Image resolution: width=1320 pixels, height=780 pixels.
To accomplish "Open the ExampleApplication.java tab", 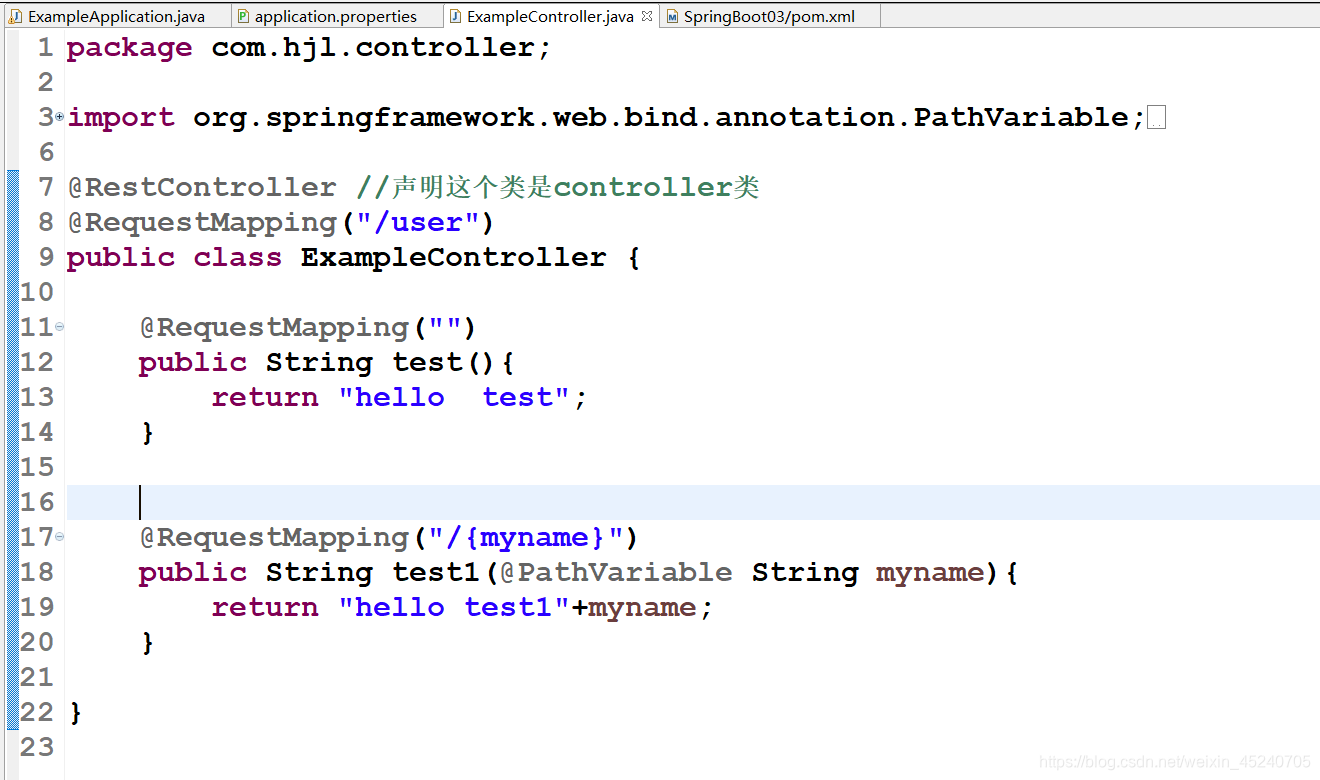I will point(115,15).
